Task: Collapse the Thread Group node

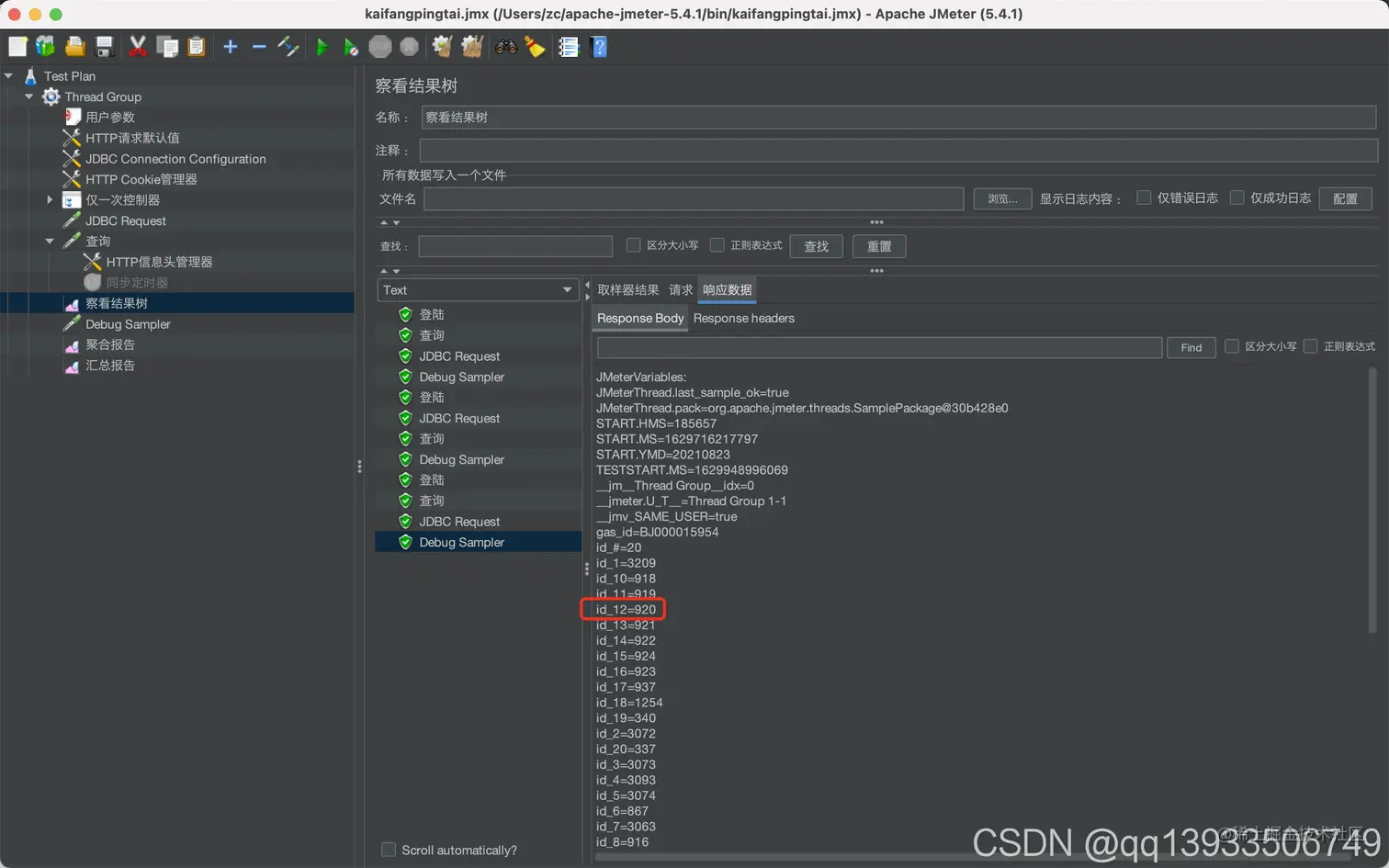Action: [28, 96]
